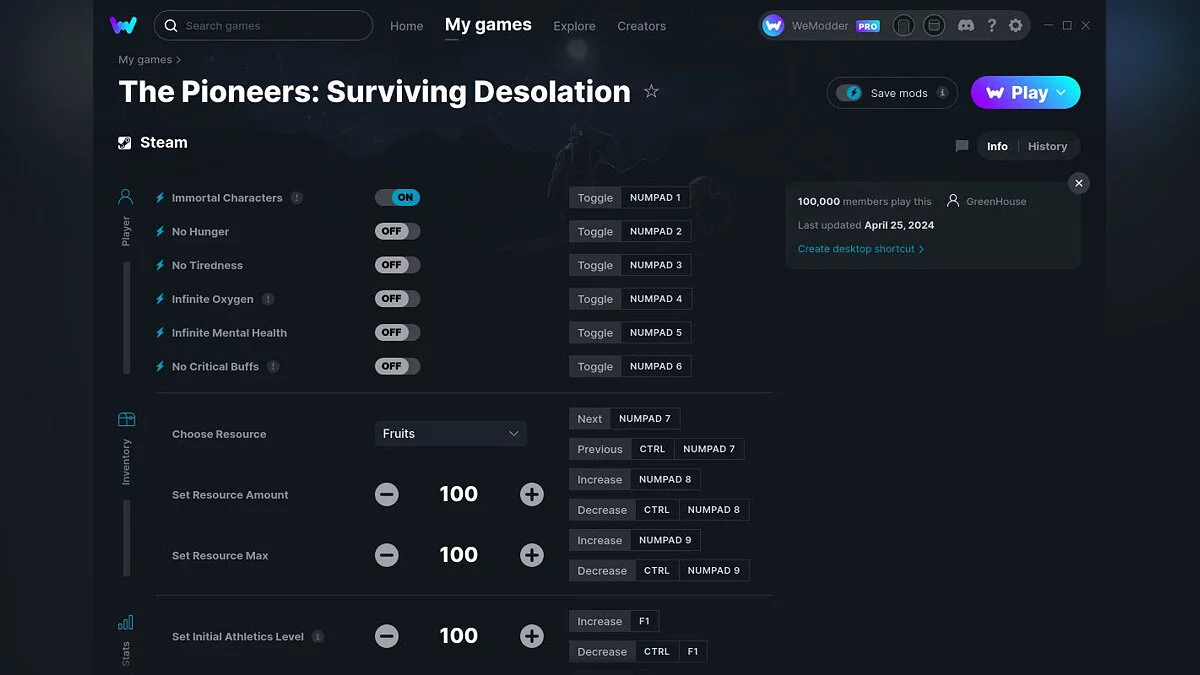
Task: Open the help question mark icon
Action: (991, 25)
